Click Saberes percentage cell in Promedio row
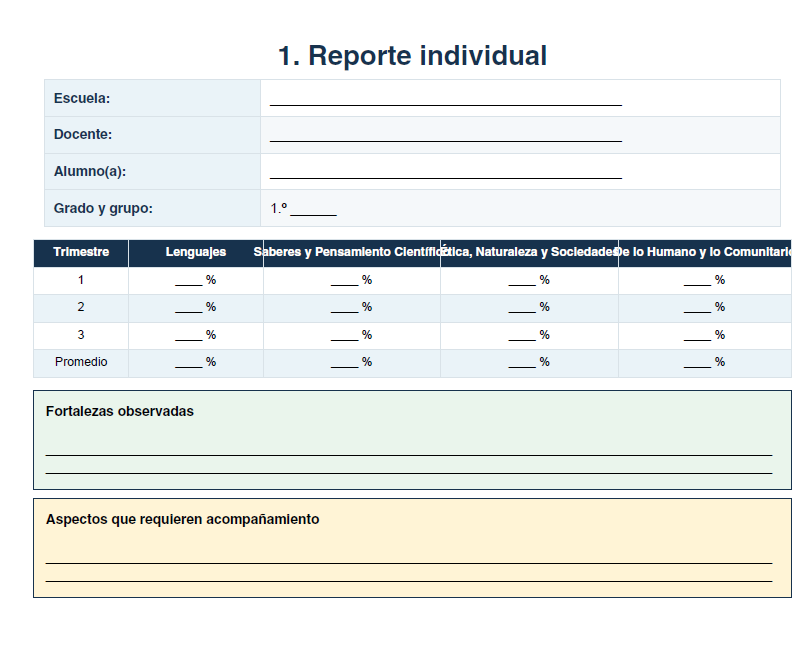This screenshot has height=651, width=810. click(352, 362)
